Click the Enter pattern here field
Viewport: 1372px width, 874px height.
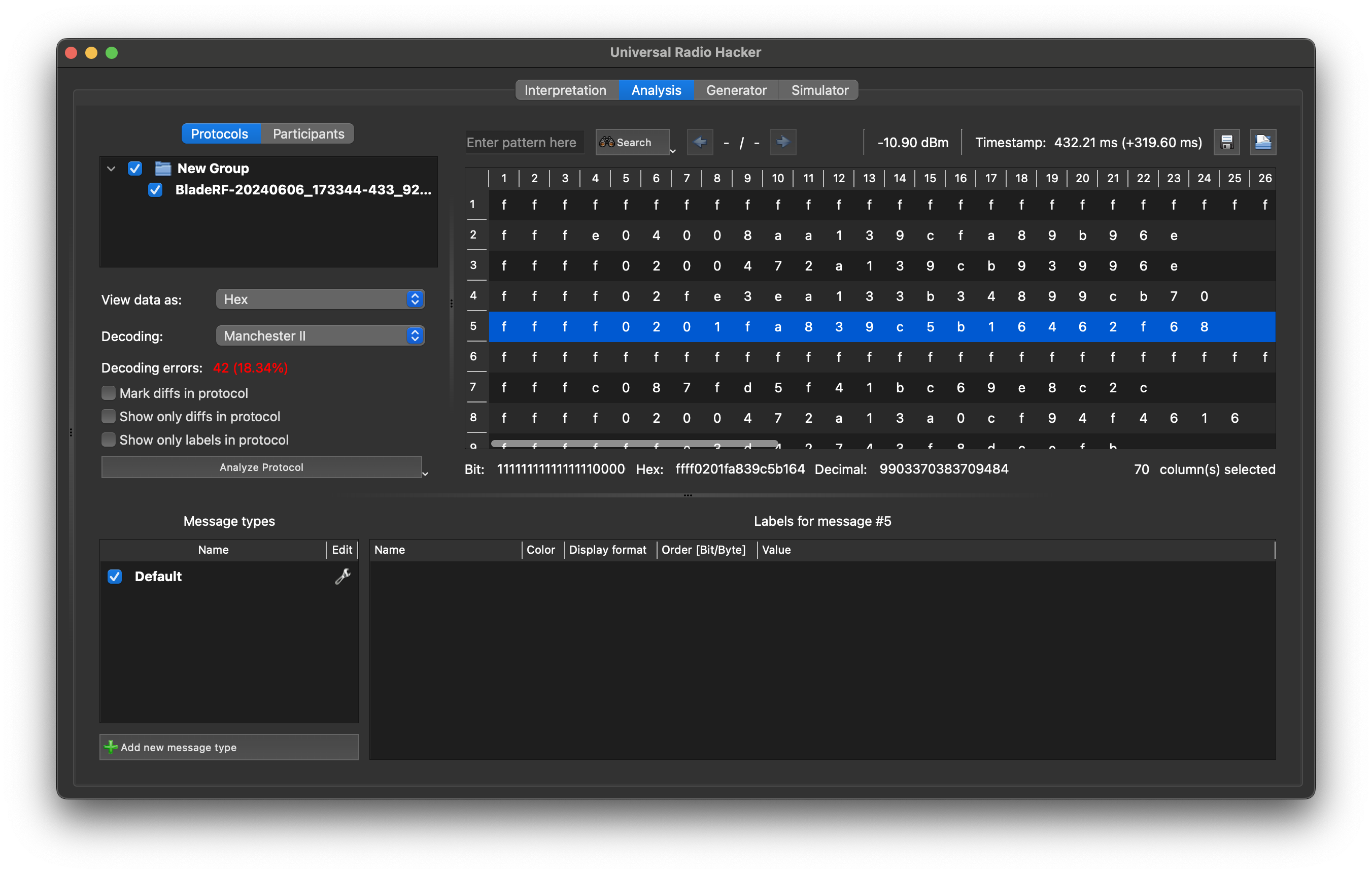click(524, 143)
